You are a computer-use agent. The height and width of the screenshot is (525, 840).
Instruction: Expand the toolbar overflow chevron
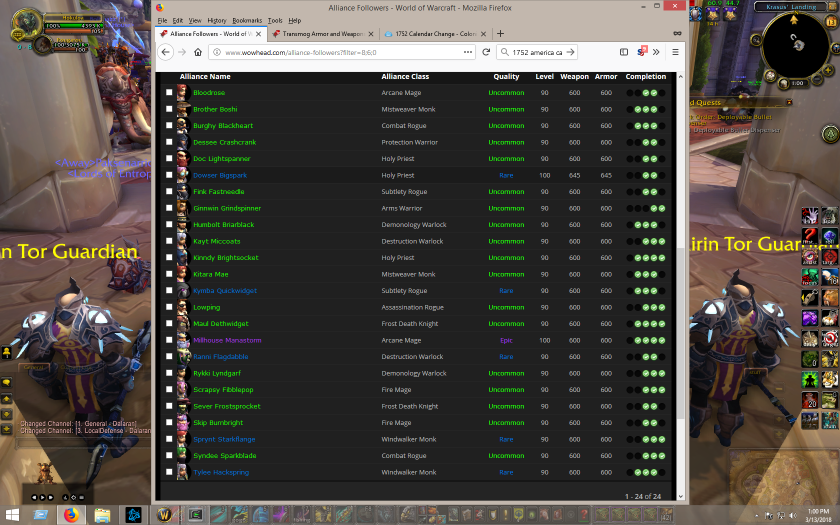tap(656, 52)
